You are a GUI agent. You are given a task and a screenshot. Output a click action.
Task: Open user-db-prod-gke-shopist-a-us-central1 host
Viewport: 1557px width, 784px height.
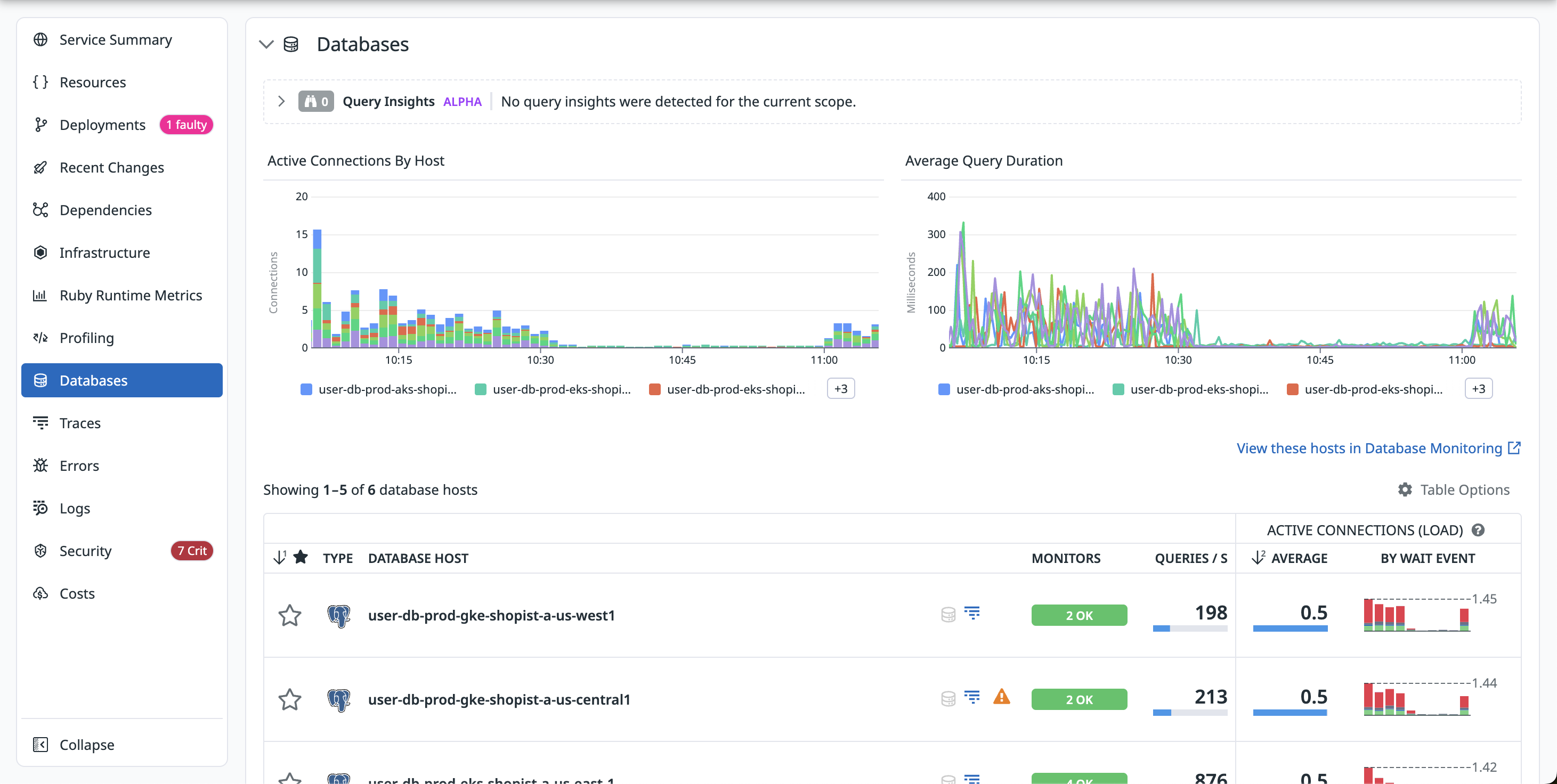(x=499, y=699)
